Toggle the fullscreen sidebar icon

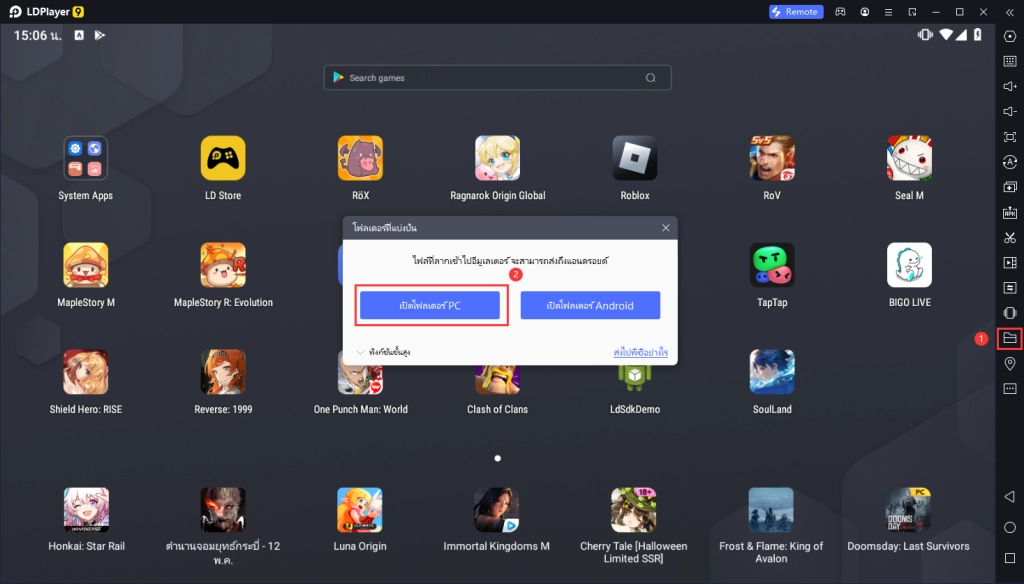point(1009,137)
